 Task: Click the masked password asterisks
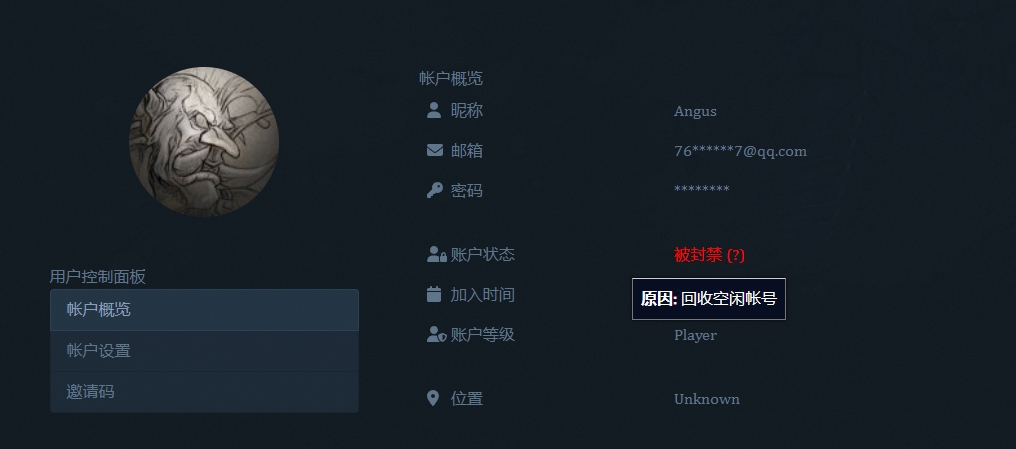701,189
